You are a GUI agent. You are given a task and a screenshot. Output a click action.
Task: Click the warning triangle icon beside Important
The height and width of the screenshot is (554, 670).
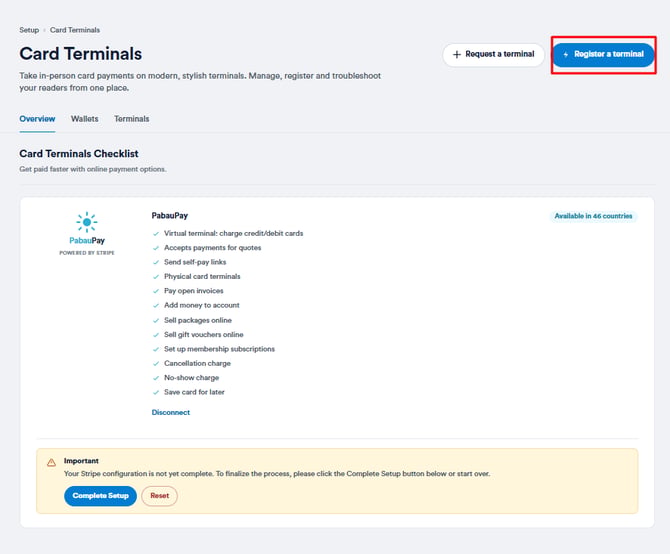click(x=51, y=462)
